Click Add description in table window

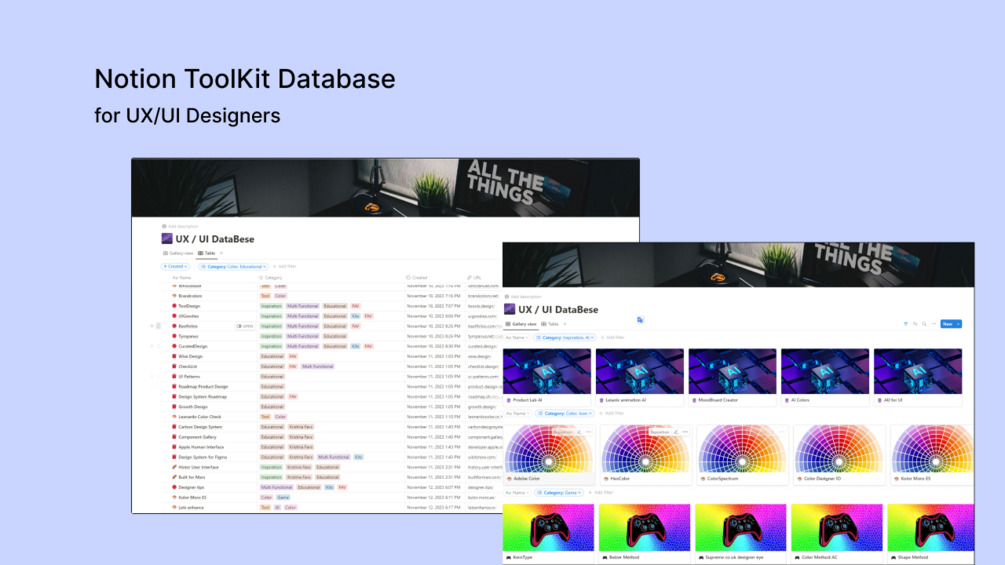(x=180, y=226)
